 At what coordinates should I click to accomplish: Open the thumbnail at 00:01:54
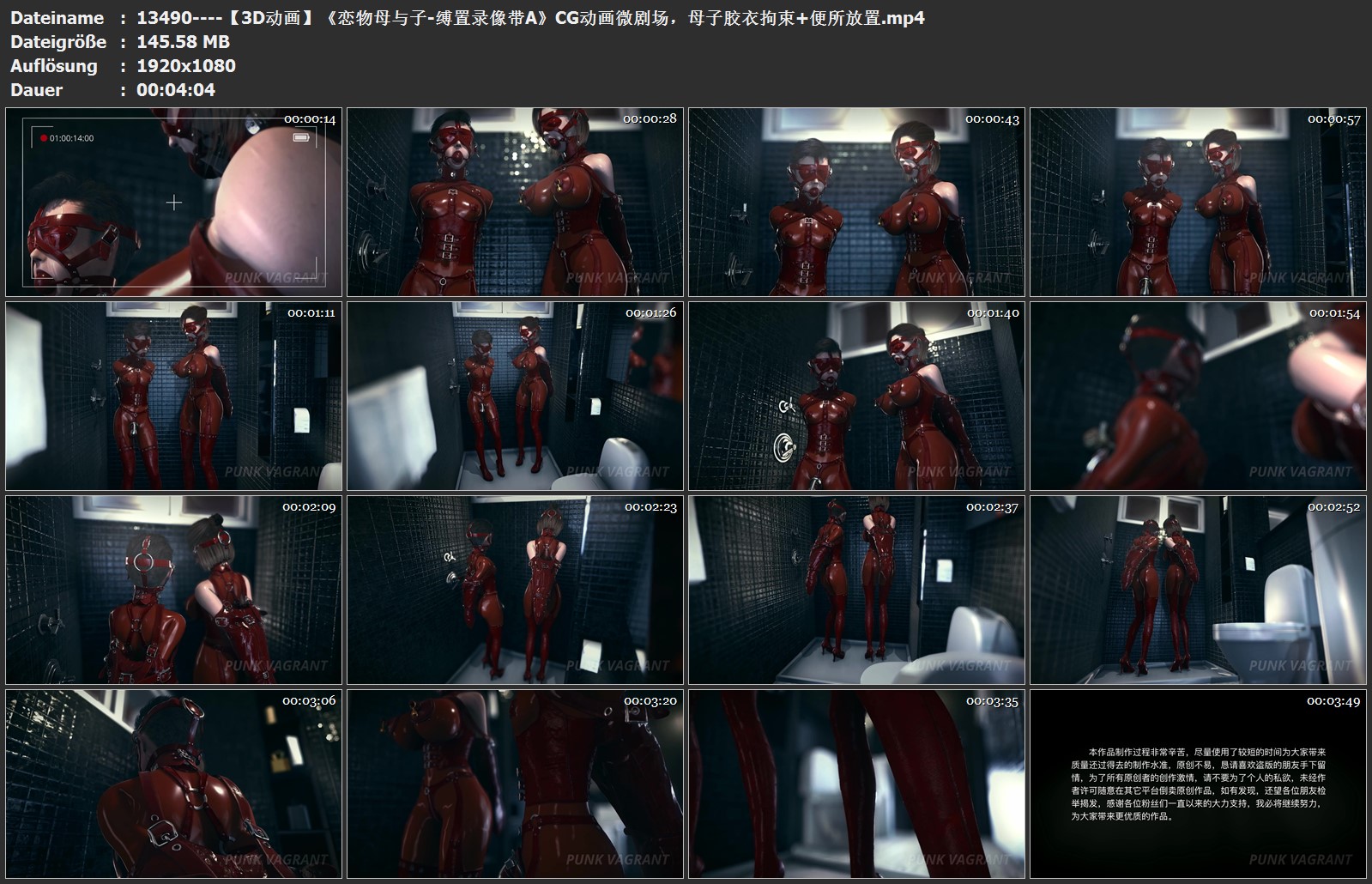point(1198,397)
